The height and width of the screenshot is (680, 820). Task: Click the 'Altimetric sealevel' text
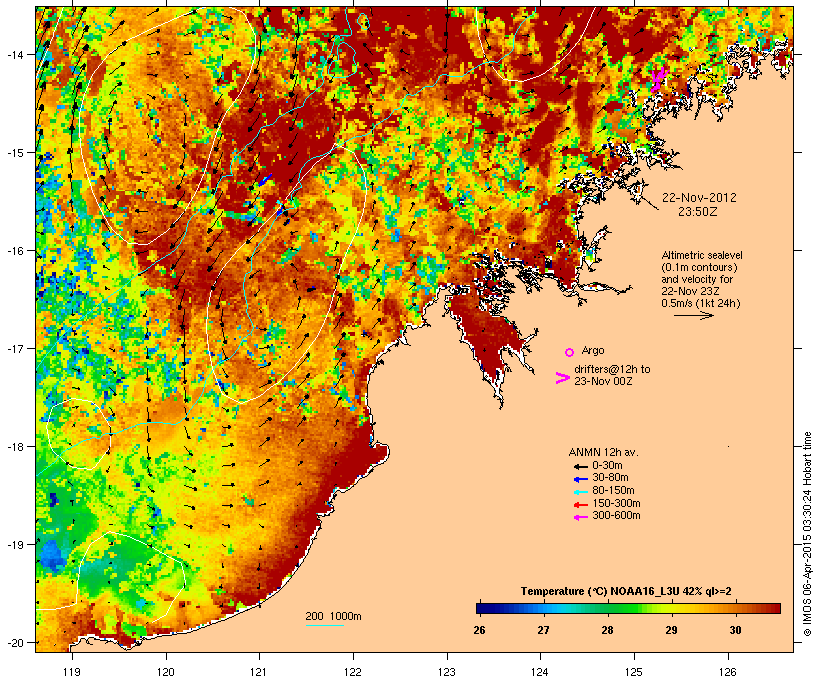(702, 255)
